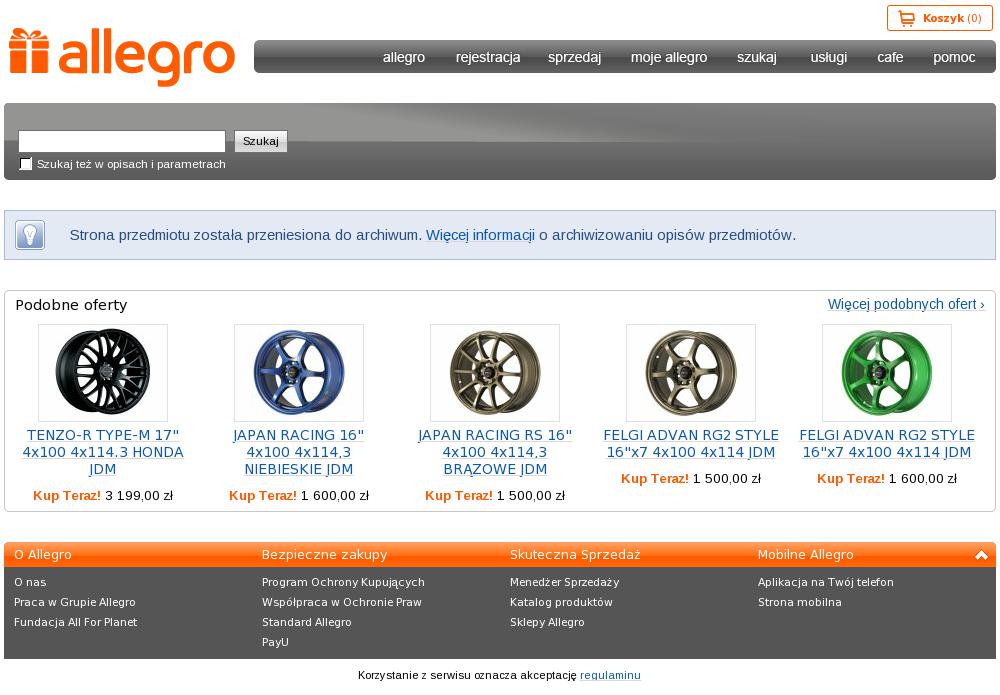Open the black TENZO-R wheel thumbnail
The width and height of the screenshot is (1000, 695).
click(103, 372)
